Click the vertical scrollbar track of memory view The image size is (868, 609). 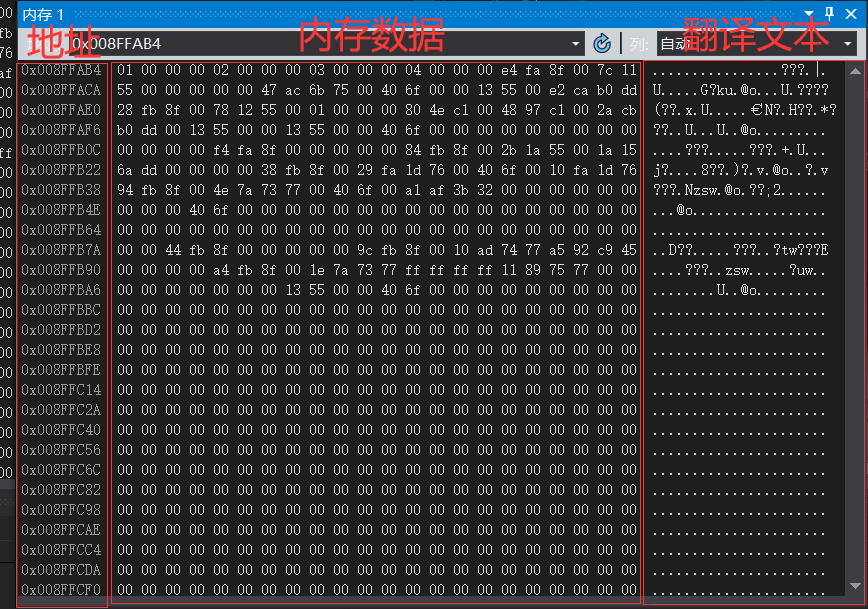point(855,328)
